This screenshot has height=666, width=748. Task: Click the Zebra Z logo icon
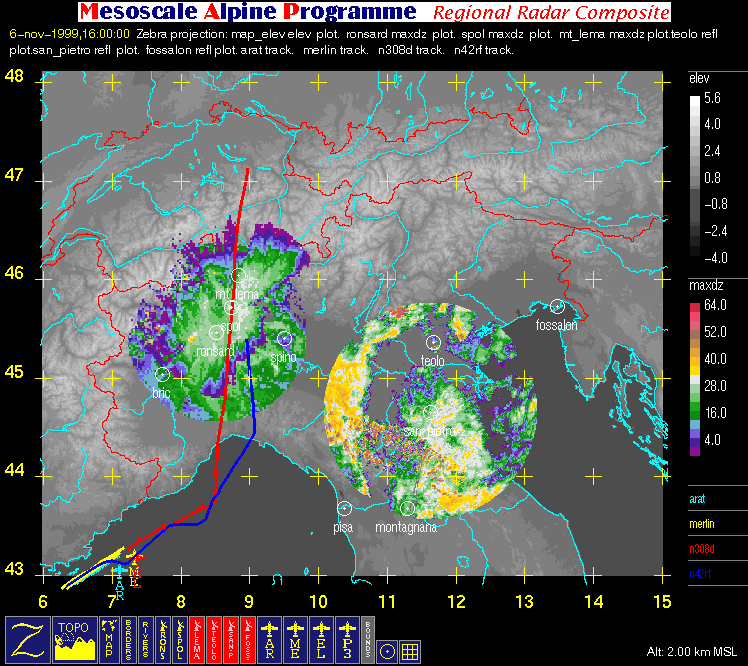28,640
